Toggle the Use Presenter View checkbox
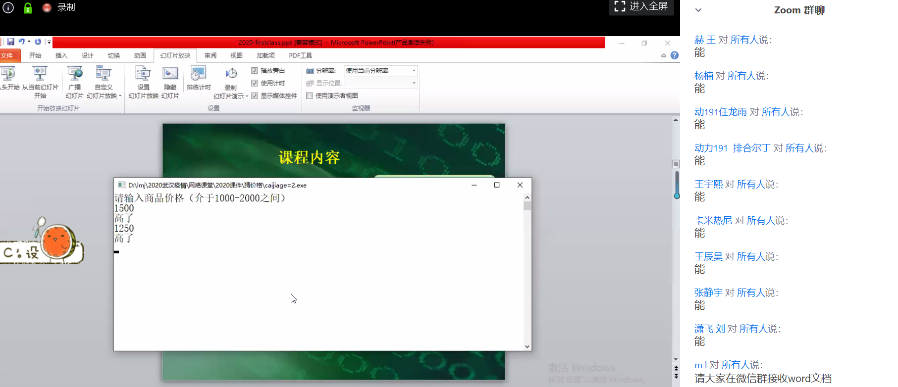898x387 pixels. tap(310, 96)
